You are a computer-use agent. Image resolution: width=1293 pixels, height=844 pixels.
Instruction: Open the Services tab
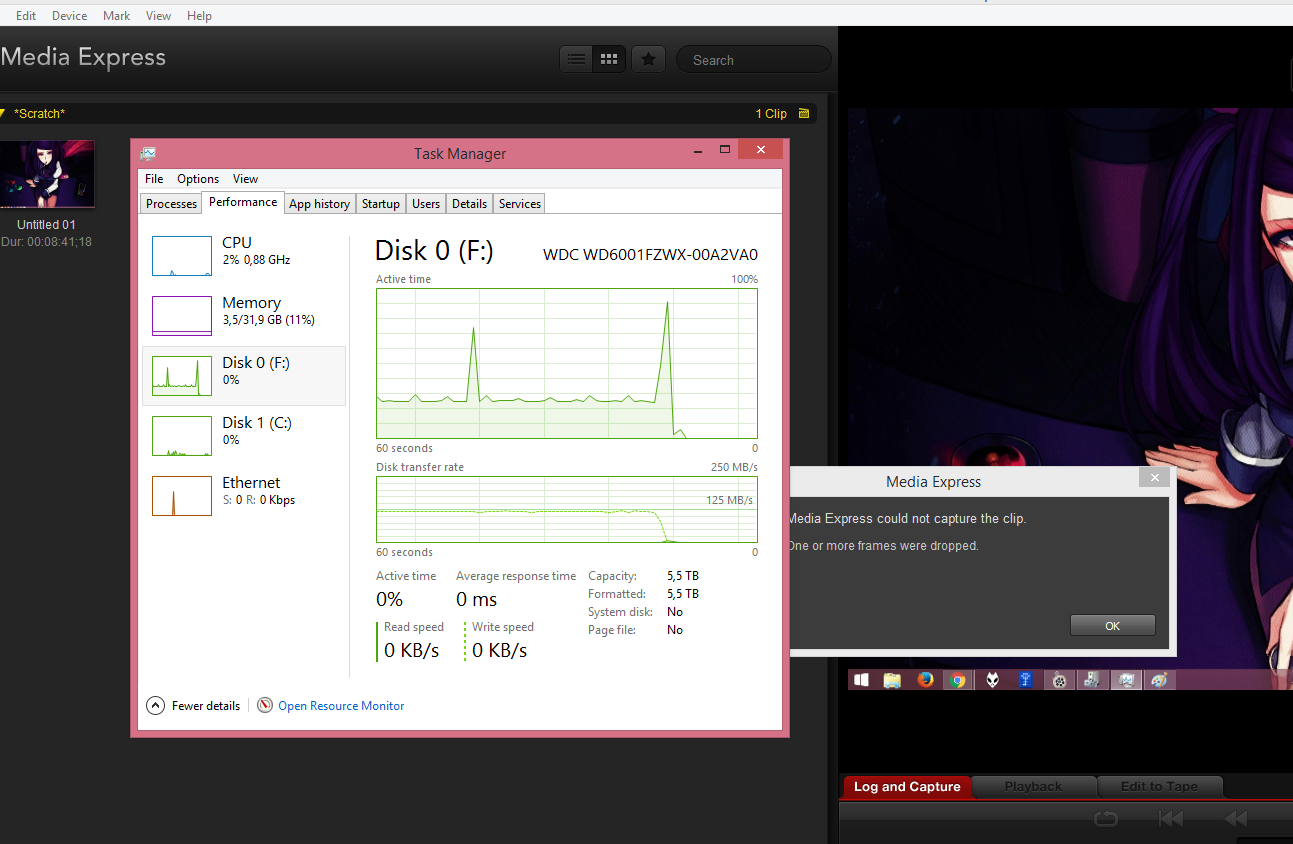point(520,204)
